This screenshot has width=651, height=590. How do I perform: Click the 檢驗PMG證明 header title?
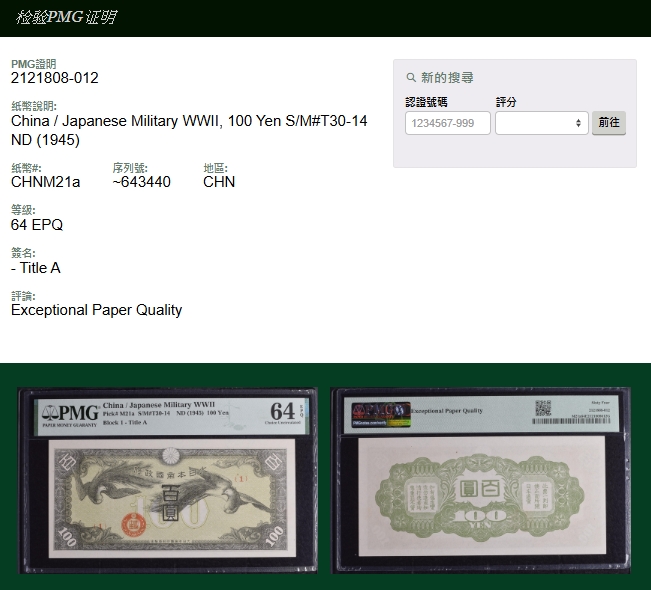coord(66,17)
